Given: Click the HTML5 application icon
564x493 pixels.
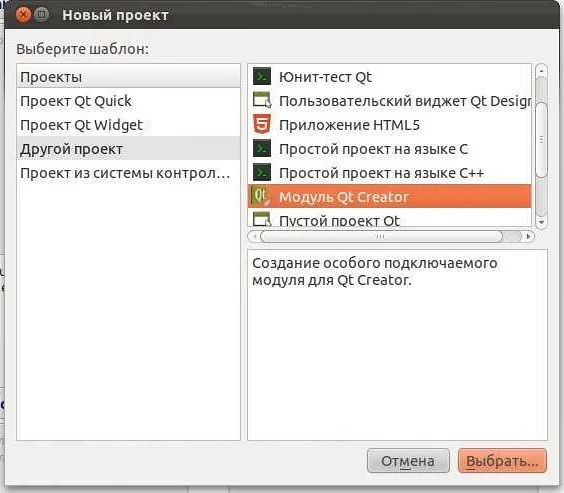Looking at the screenshot, I should coord(261,124).
